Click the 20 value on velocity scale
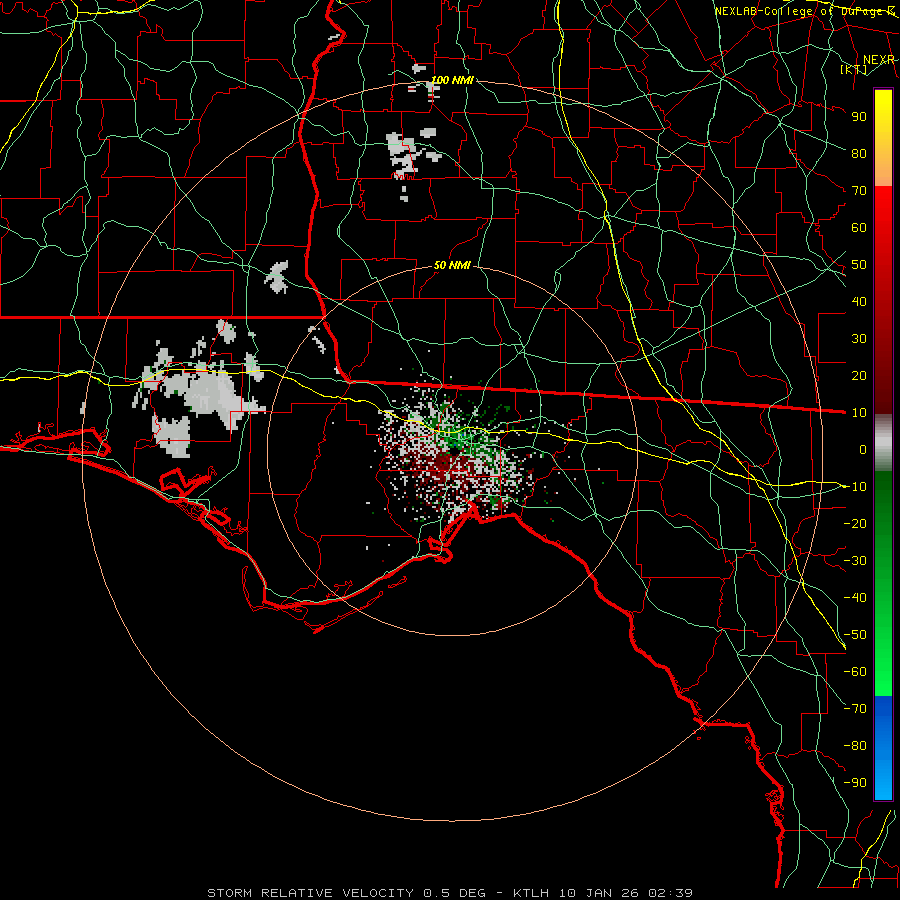This screenshot has width=900, height=900. 859,375
